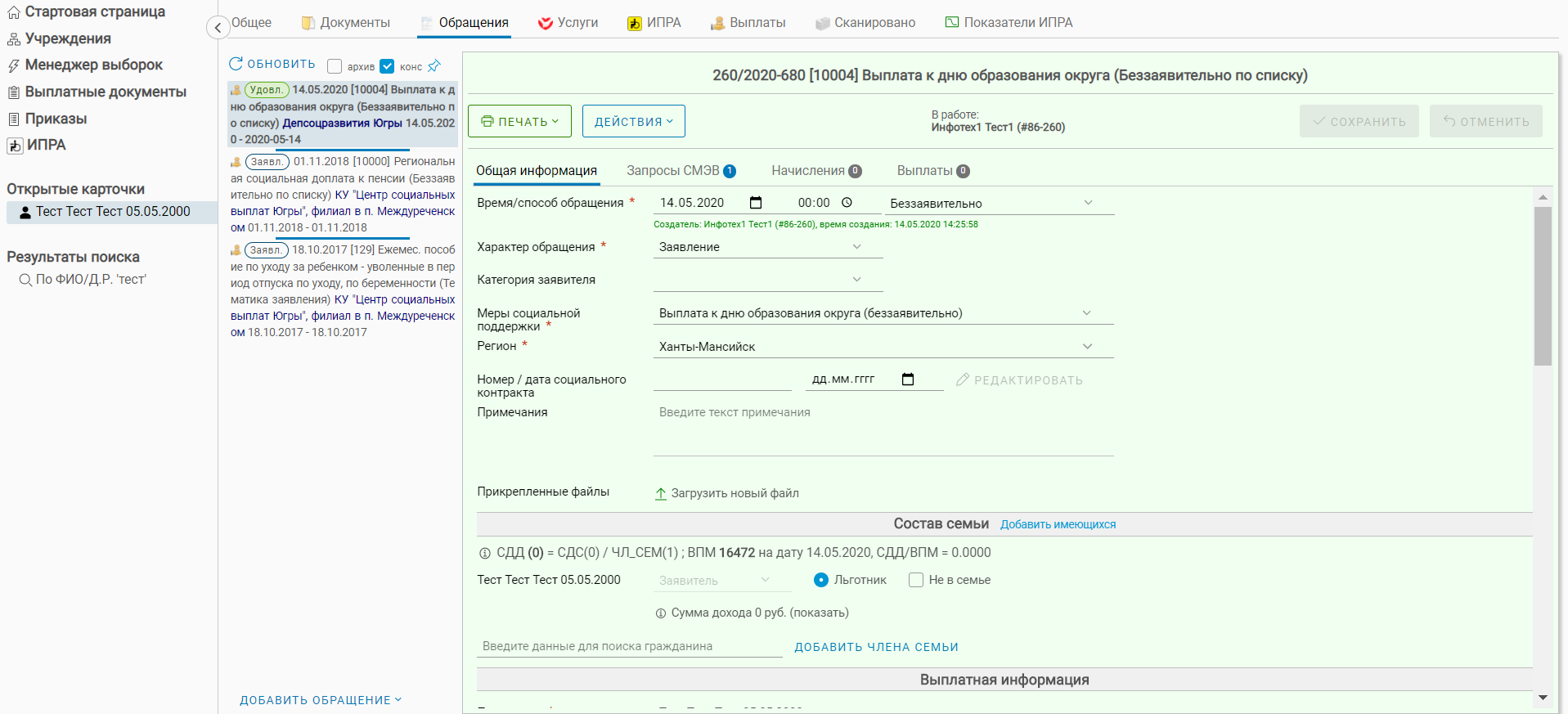
Task: Click the time field showing 00:00
Action: (814, 203)
